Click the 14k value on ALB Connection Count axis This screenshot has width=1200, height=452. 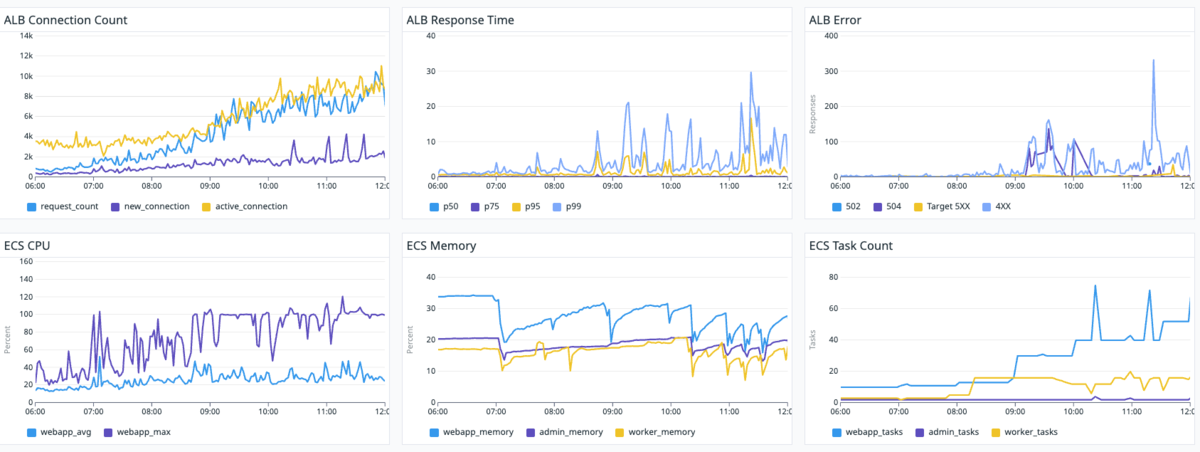[27, 36]
